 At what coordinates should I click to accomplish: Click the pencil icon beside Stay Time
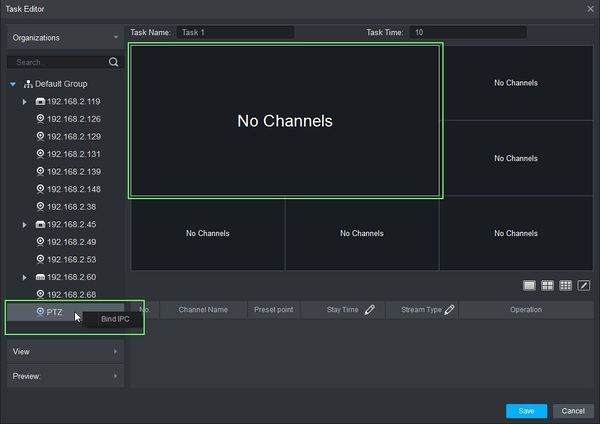(370, 310)
